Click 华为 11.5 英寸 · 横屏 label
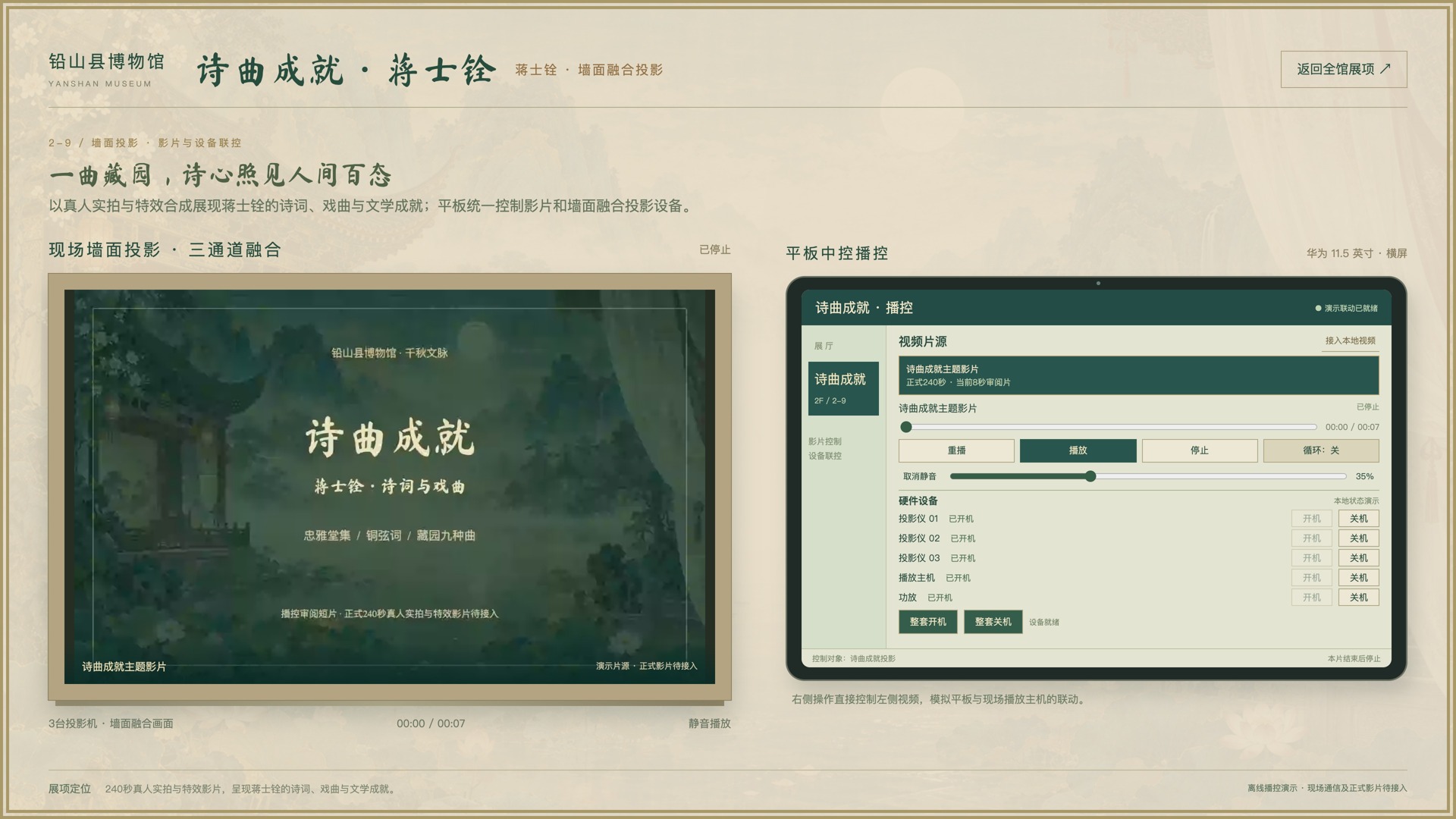This screenshot has height=819, width=1456. [x=1357, y=253]
